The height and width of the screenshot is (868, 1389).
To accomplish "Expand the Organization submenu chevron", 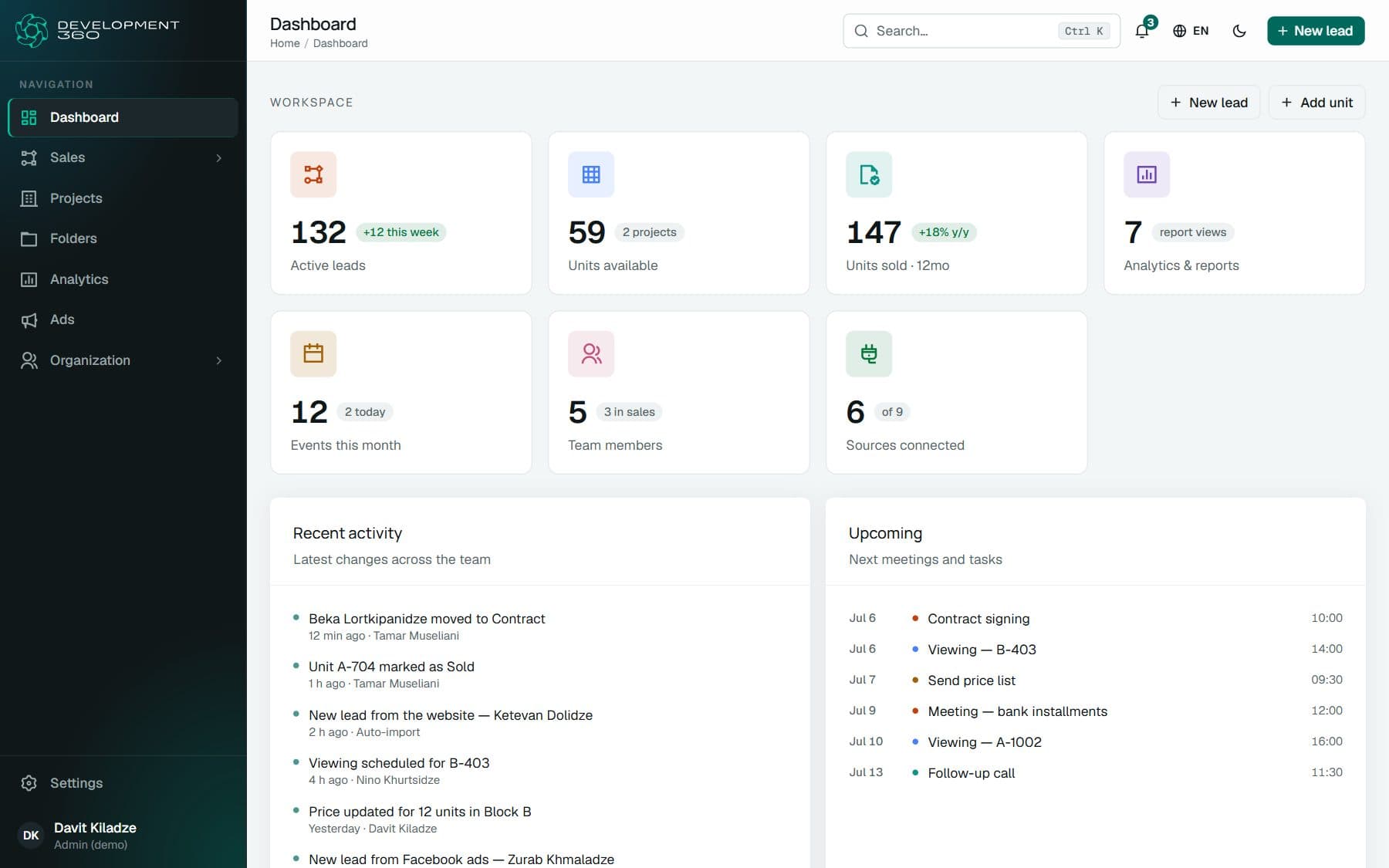I will click(219, 360).
